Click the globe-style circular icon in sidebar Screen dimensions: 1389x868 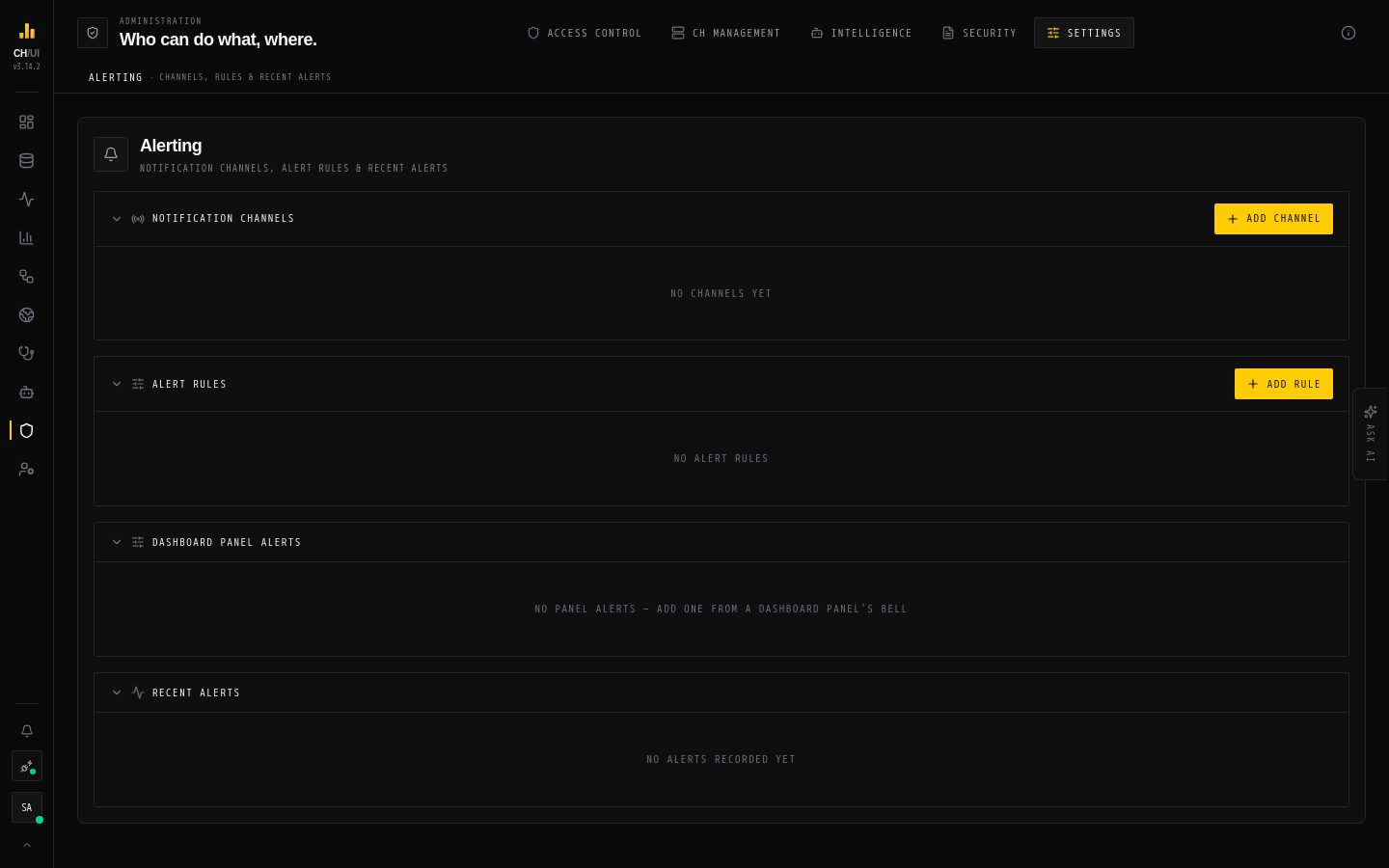pyautogui.click(x=26, y=315)
